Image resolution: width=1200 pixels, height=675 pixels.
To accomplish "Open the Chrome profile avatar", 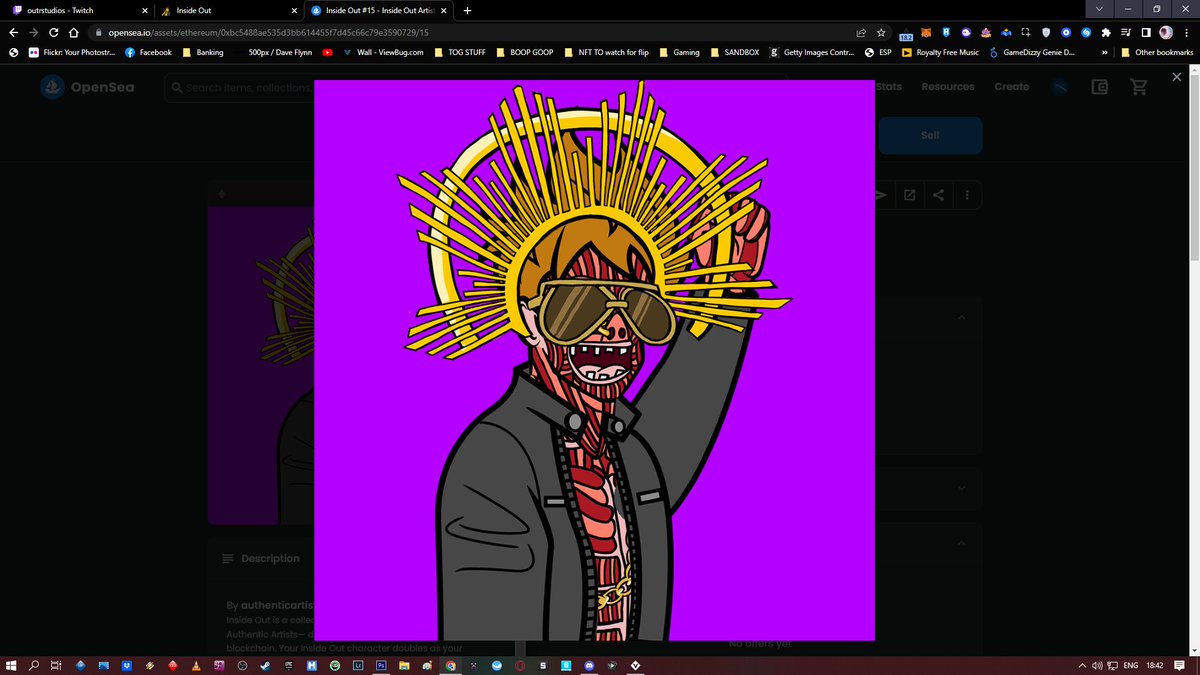I will point(1166,32).
